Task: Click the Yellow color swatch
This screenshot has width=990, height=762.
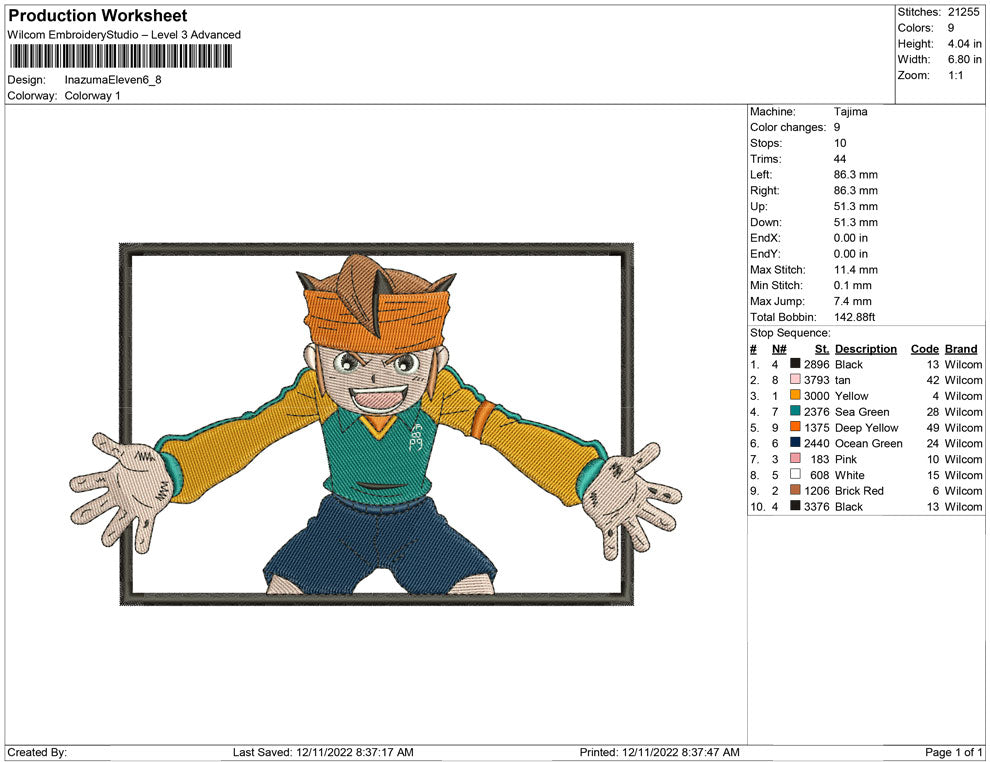Action: click(795, 395)
